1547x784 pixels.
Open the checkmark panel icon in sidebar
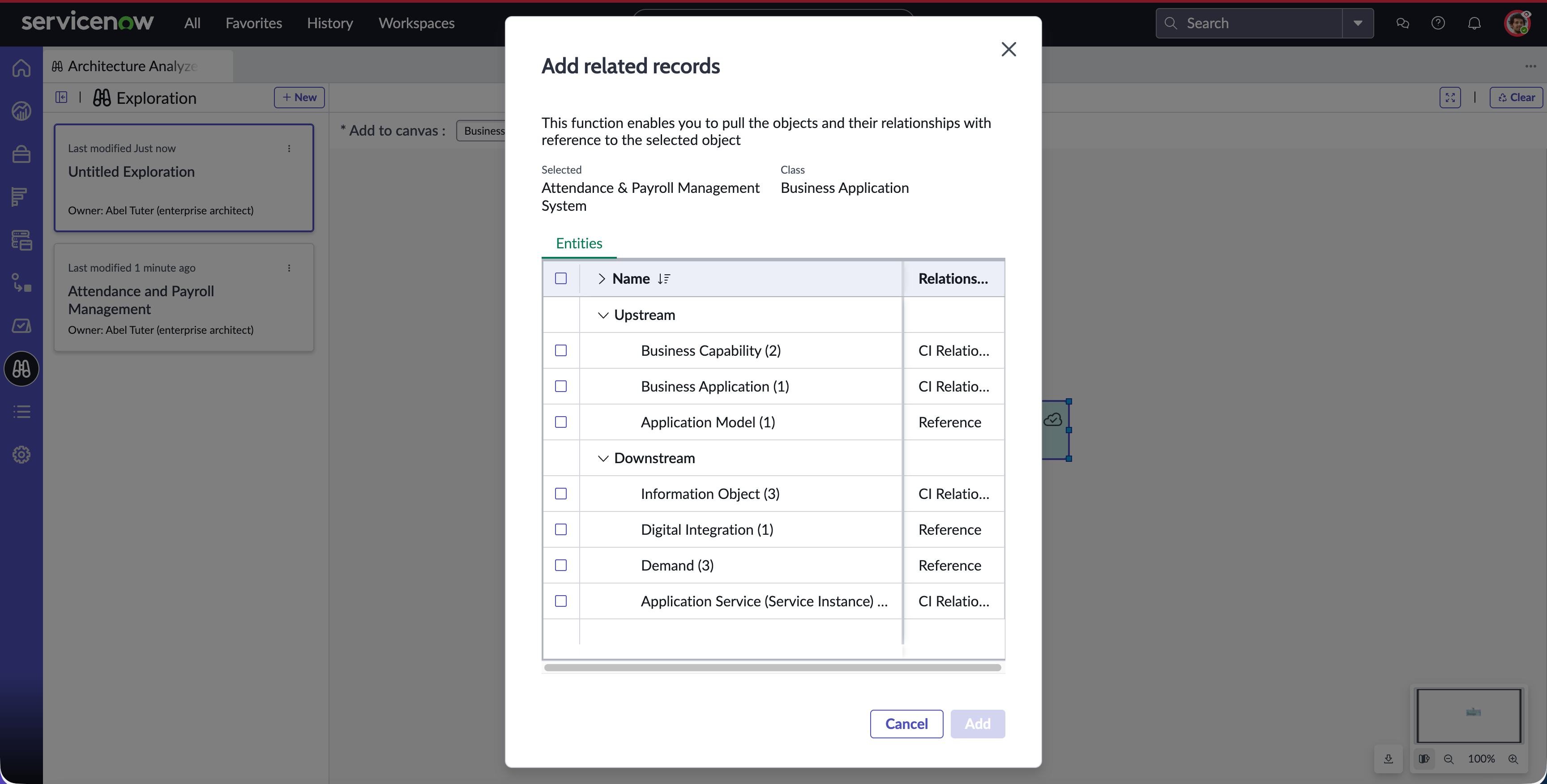click(21, 326)
